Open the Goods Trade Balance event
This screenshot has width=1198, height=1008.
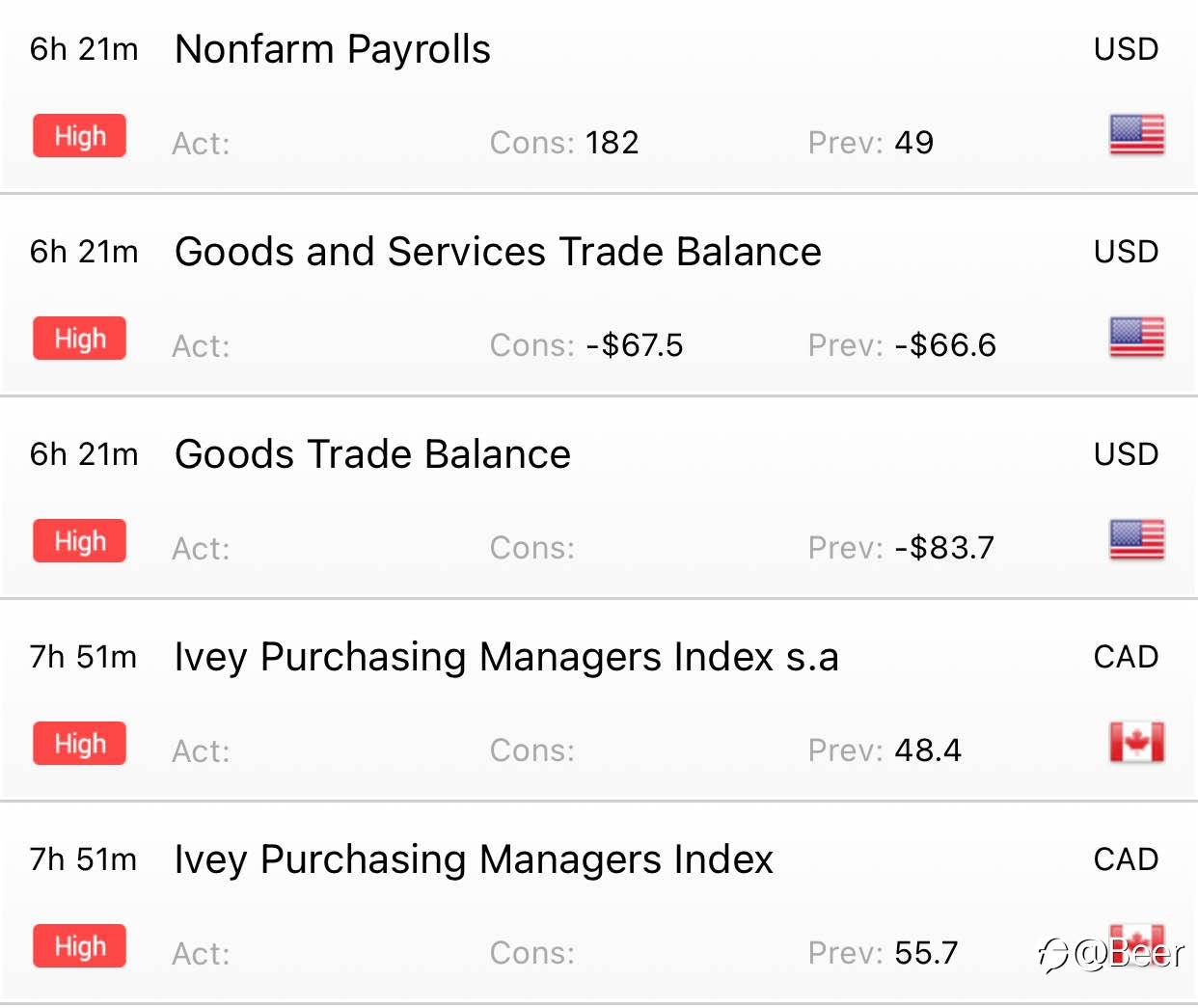point(372,454)
